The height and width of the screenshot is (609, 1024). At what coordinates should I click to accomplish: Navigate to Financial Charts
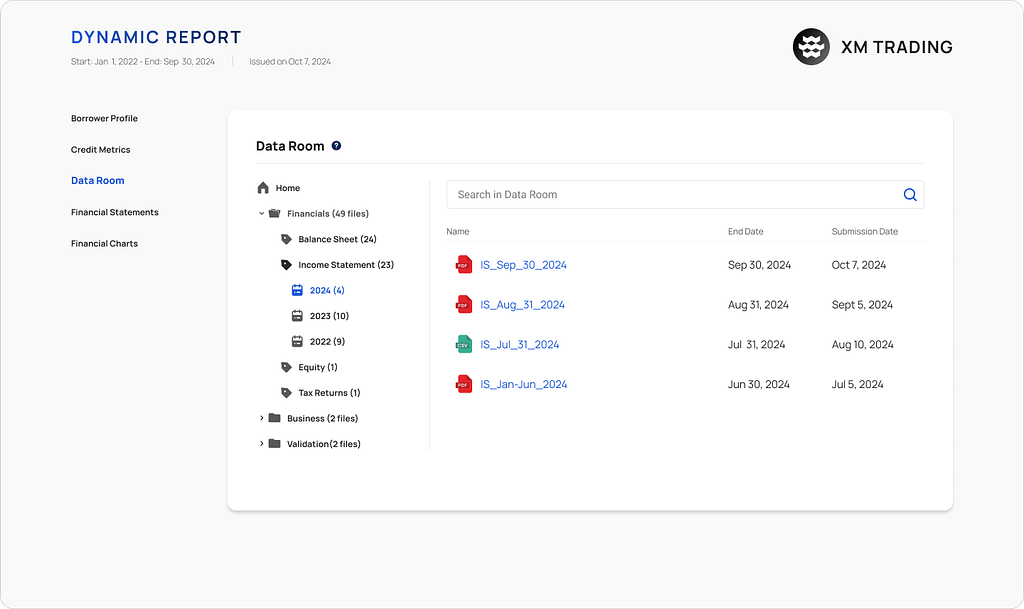[104, 243]
